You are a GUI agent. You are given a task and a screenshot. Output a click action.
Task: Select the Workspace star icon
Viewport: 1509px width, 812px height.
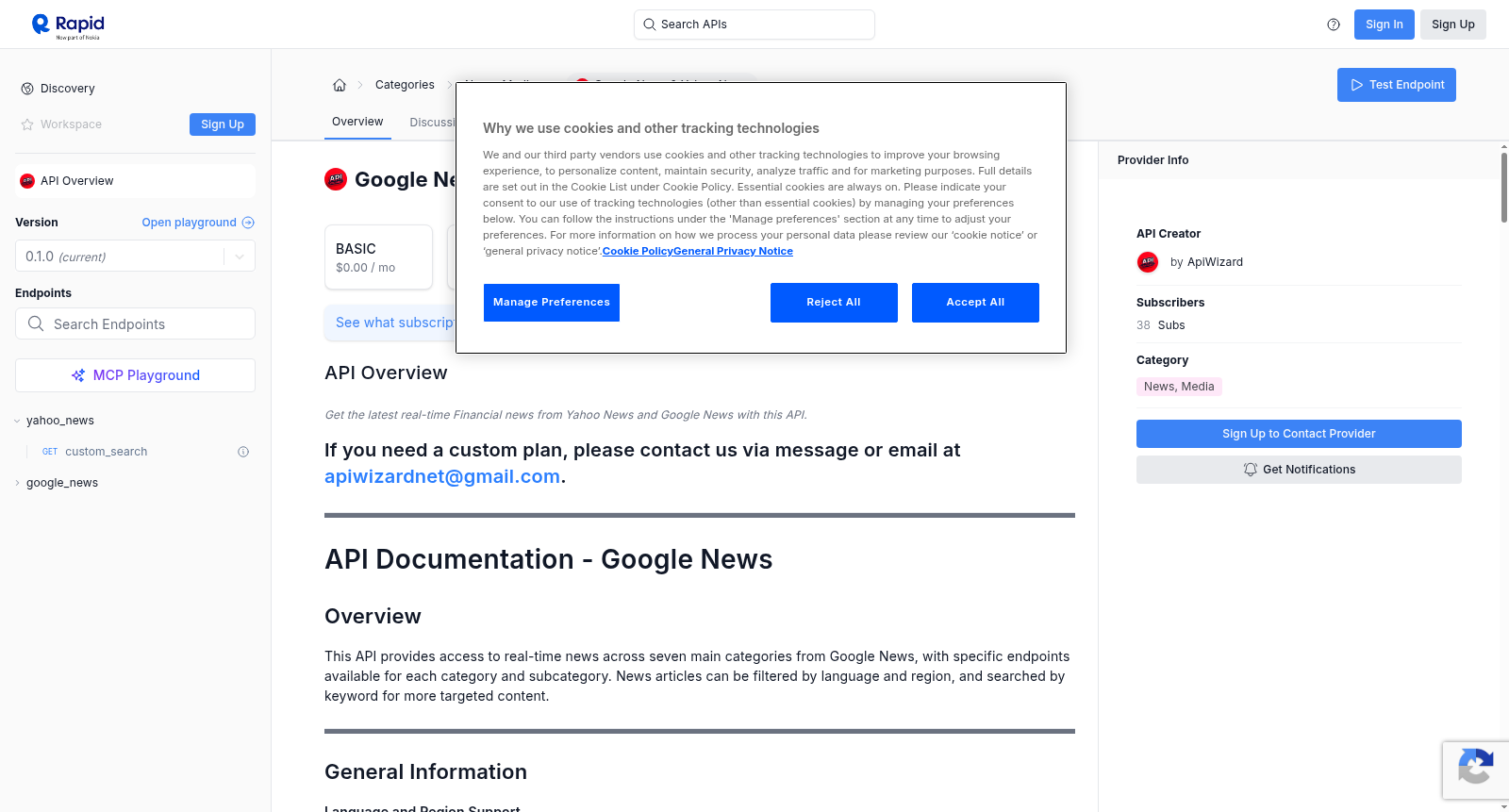pos(27,124)
